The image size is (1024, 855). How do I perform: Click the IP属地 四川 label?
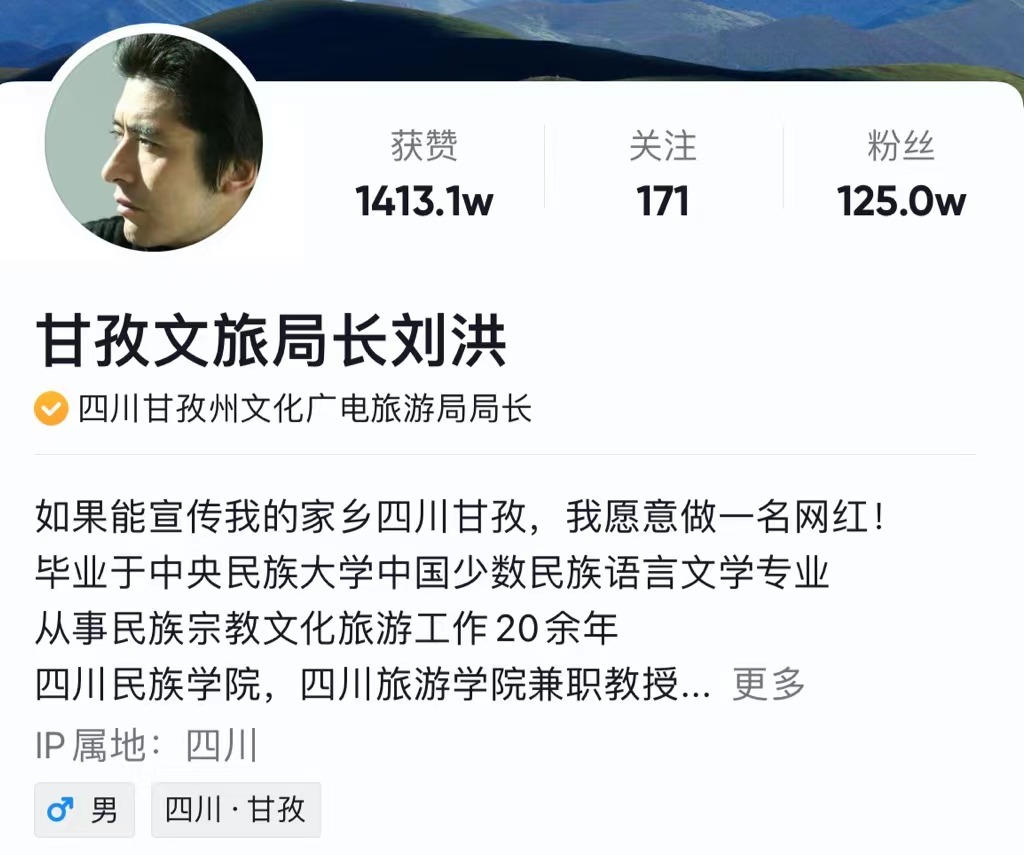[x=146, y=745]
